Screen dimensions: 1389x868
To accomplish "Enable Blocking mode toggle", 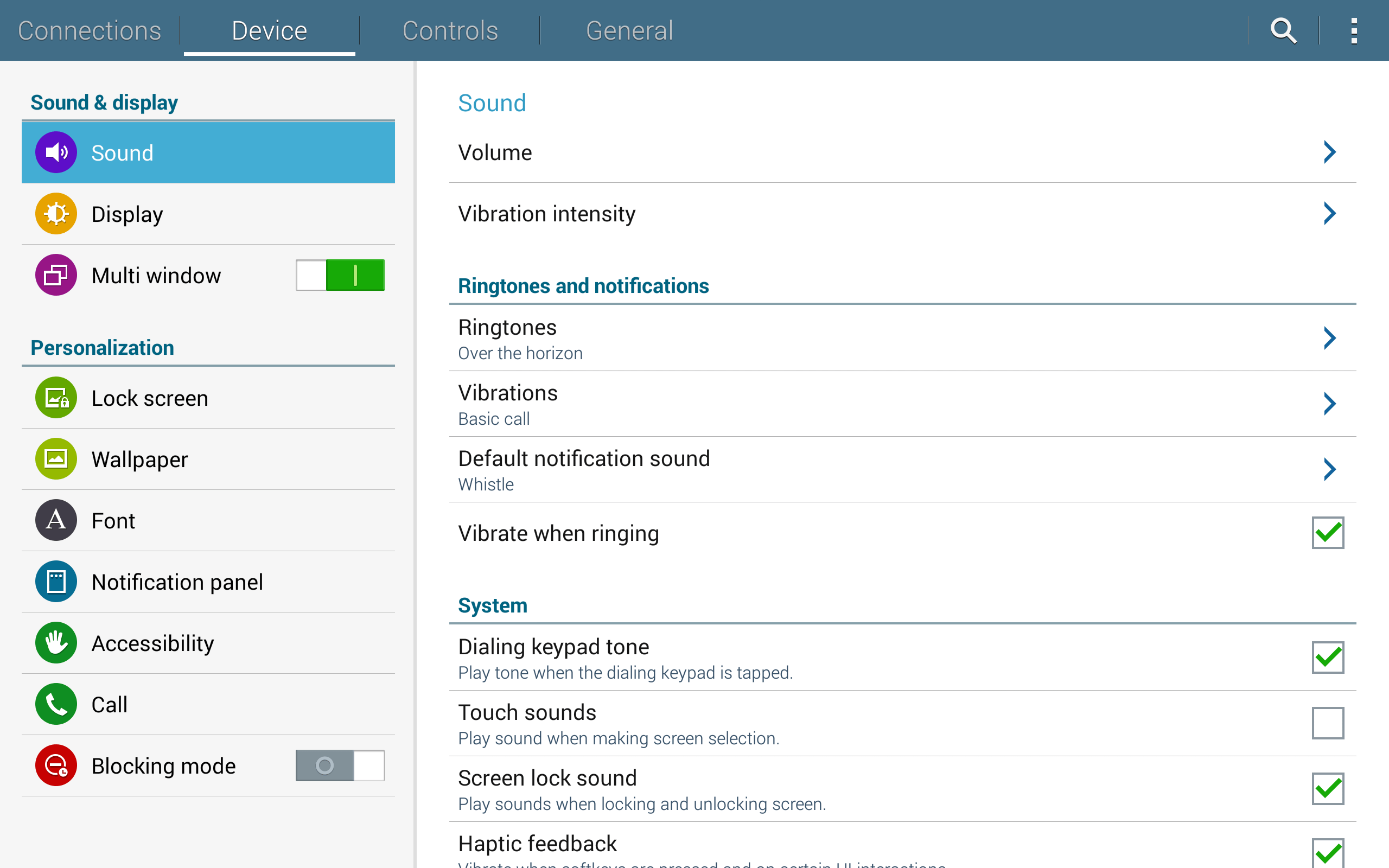I will pyautogui.click(x=340, y=765).
